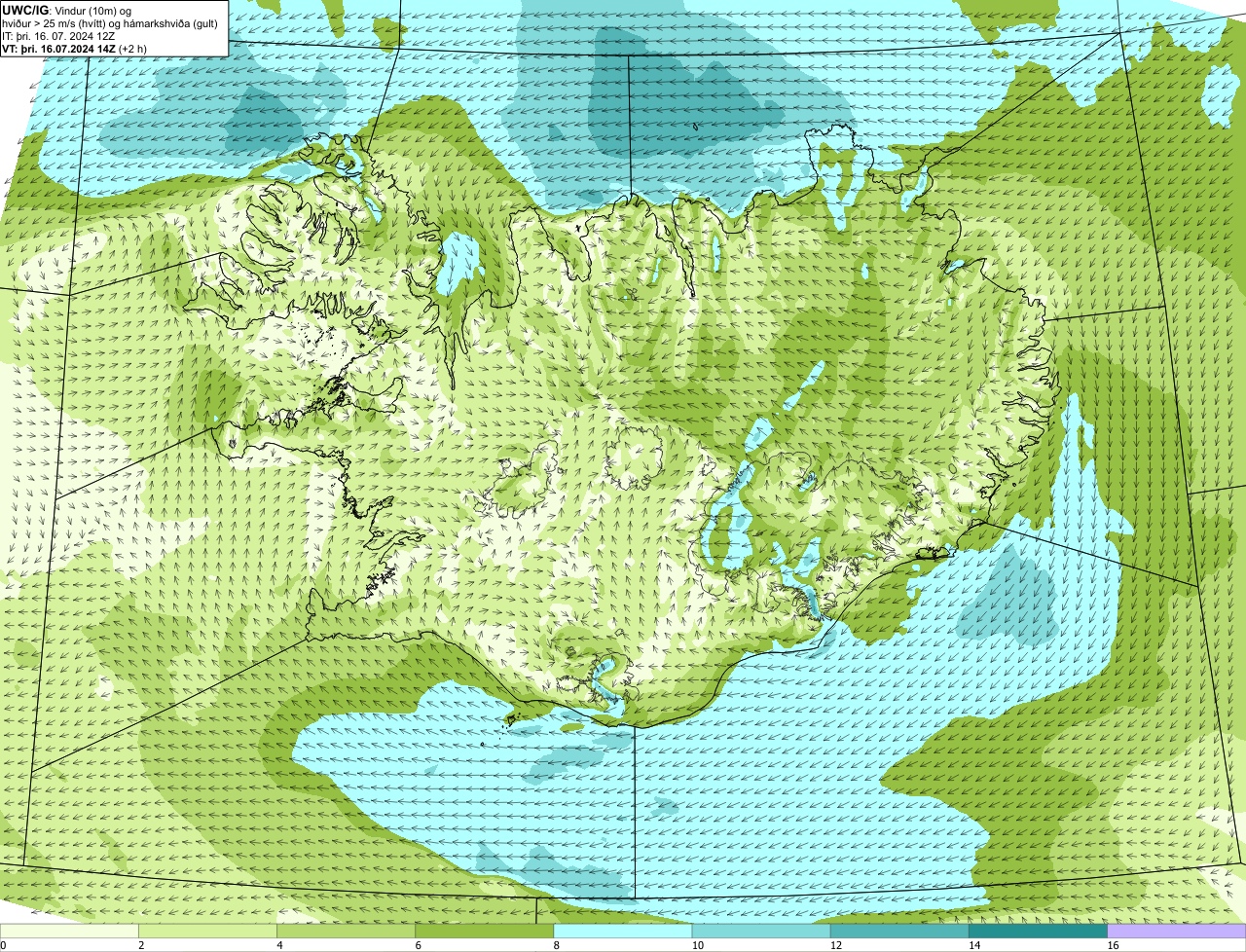Select the dark teal 14–16 m/s swatch
The height and width of the screenshot is (952, 1246).
coord(1039,932)
